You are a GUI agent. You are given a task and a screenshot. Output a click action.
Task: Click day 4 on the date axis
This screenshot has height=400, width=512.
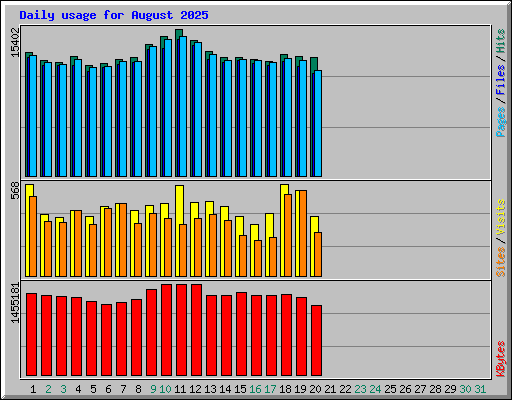[x=78, y=389]
